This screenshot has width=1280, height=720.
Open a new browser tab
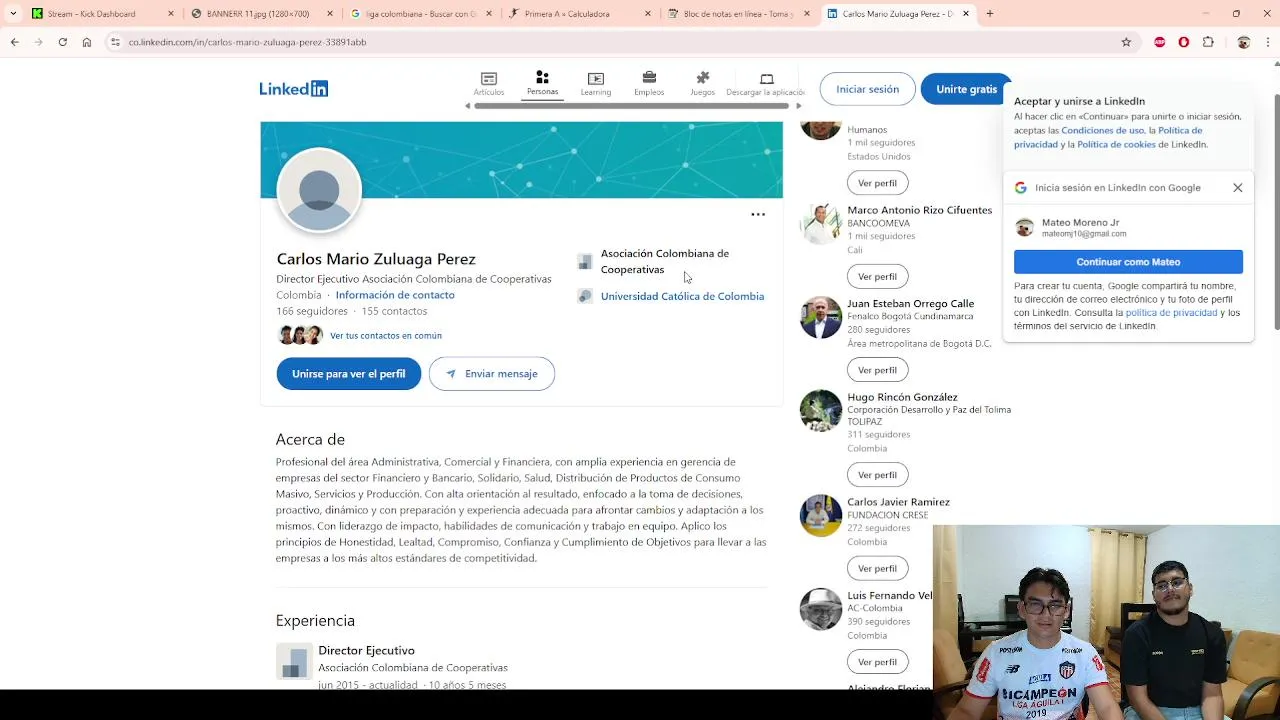tap(990, 14)
